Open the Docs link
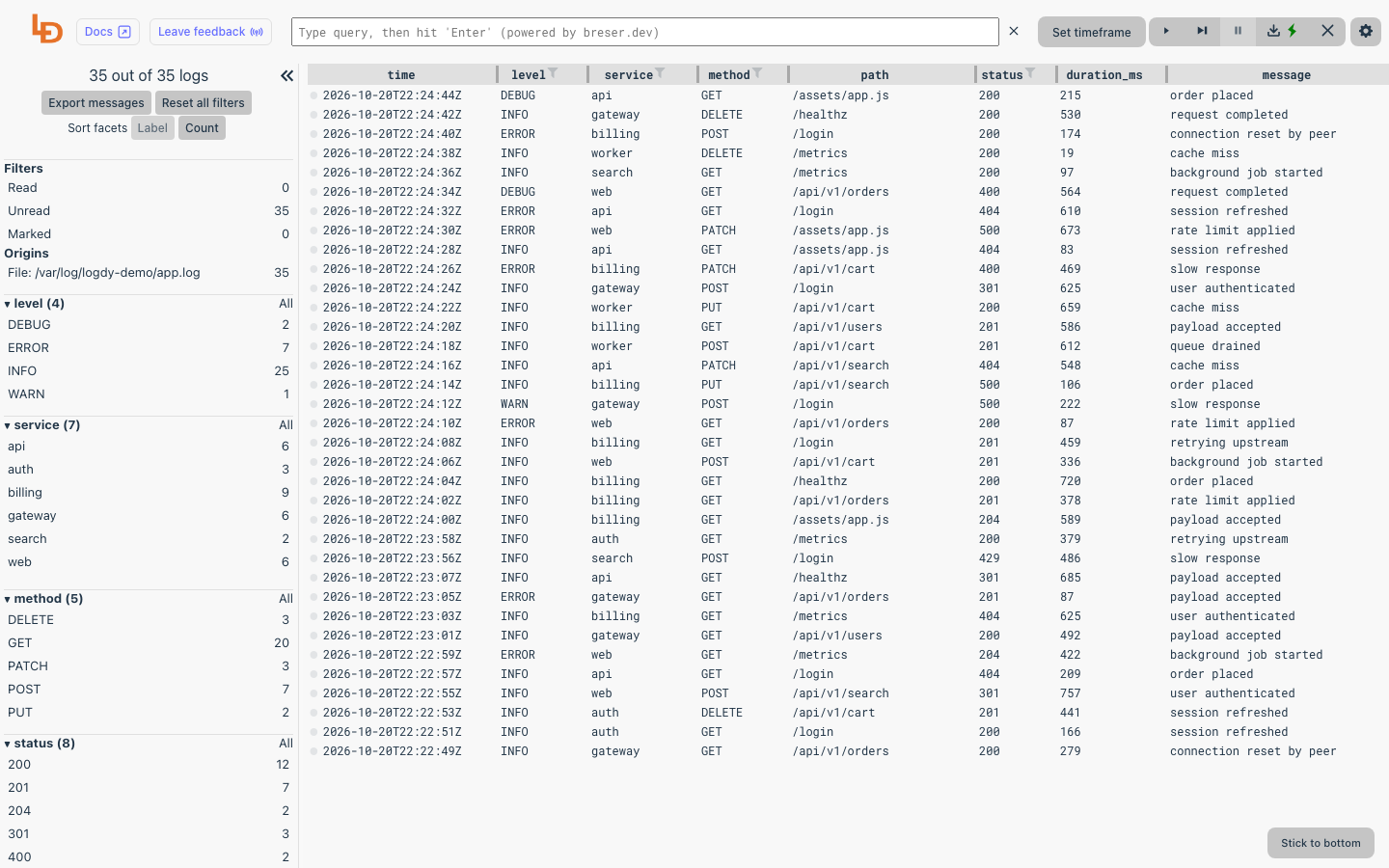This screenshot has height=868, width=1389. click(x=108, y=32)
